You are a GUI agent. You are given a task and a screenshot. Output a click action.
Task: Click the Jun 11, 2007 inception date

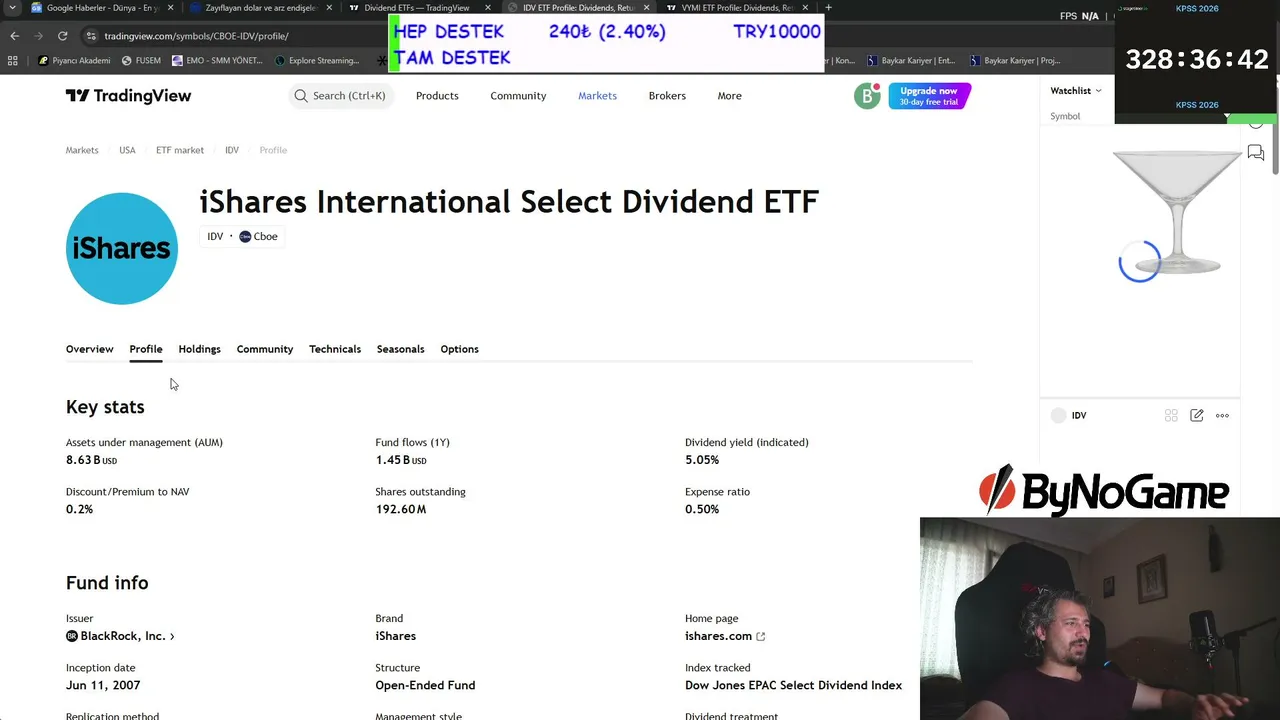pyautogui.click(x=103, y=686)
